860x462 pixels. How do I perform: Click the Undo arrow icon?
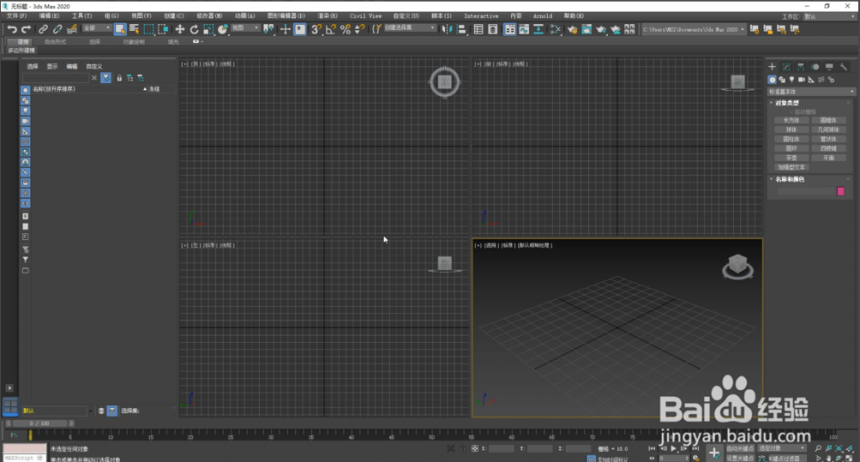click(x=12, y=29)
